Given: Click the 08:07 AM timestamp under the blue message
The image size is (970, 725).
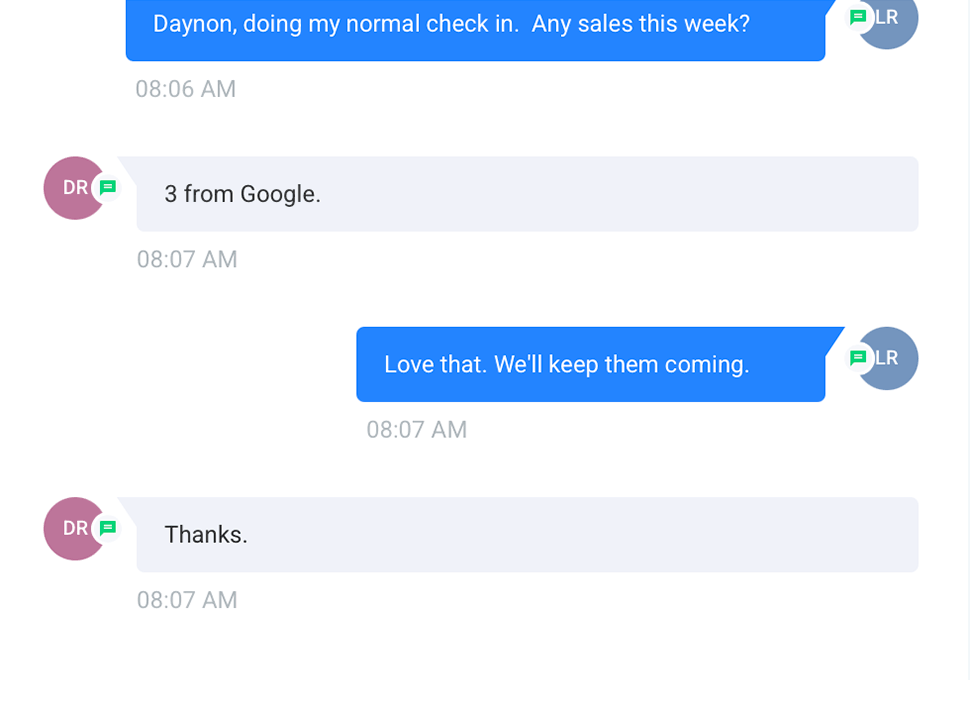Looking at the screenshot, I should [x=416, y=429].
